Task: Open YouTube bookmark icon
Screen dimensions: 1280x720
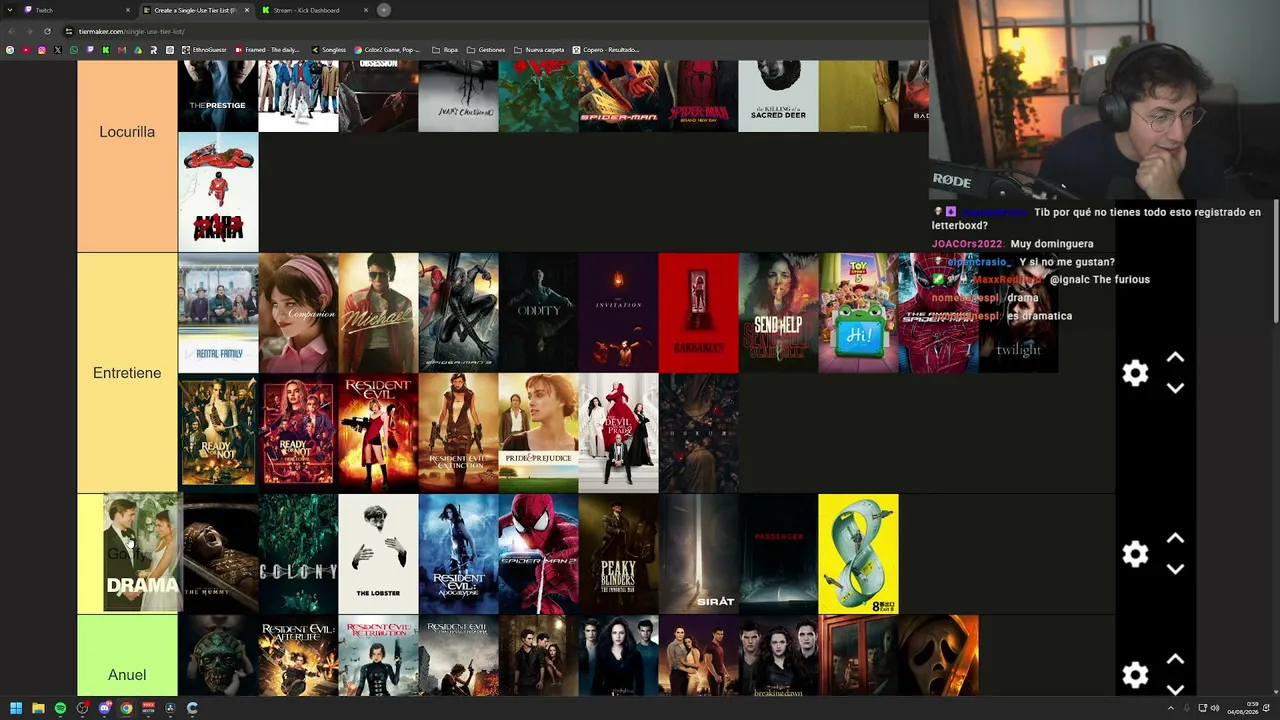Action: click(x=26, y=50)
